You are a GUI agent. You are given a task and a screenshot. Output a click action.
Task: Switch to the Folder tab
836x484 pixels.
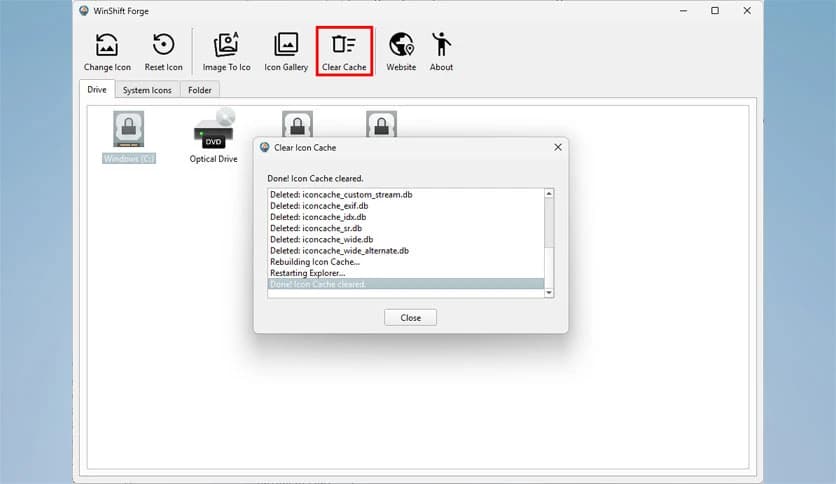(x=199, y=90)
